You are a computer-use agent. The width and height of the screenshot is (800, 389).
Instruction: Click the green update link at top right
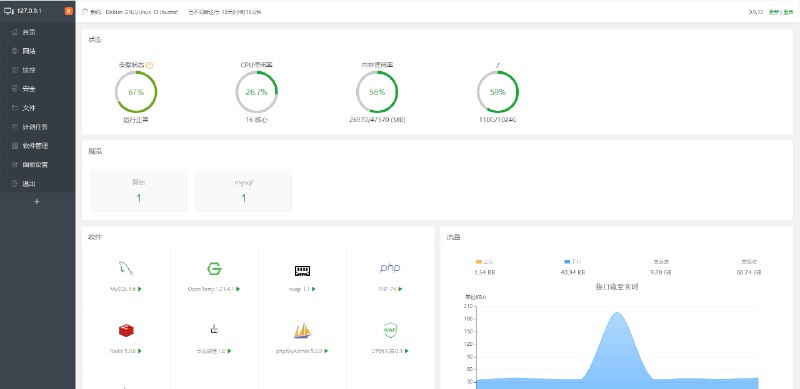774,12
